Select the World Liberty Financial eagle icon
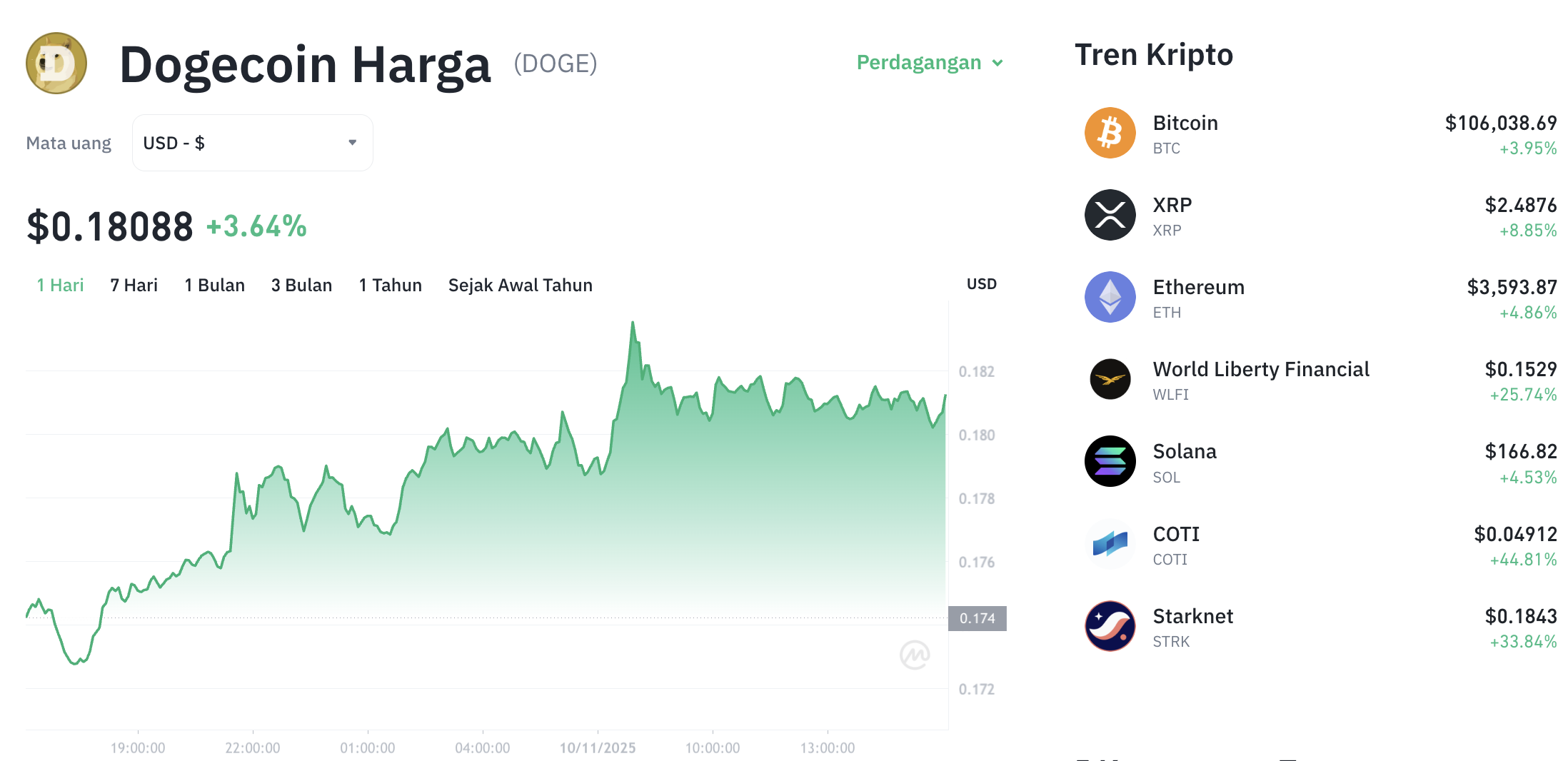The height and width of the screenshot is (761, 1568). (x=1110, y=379)
